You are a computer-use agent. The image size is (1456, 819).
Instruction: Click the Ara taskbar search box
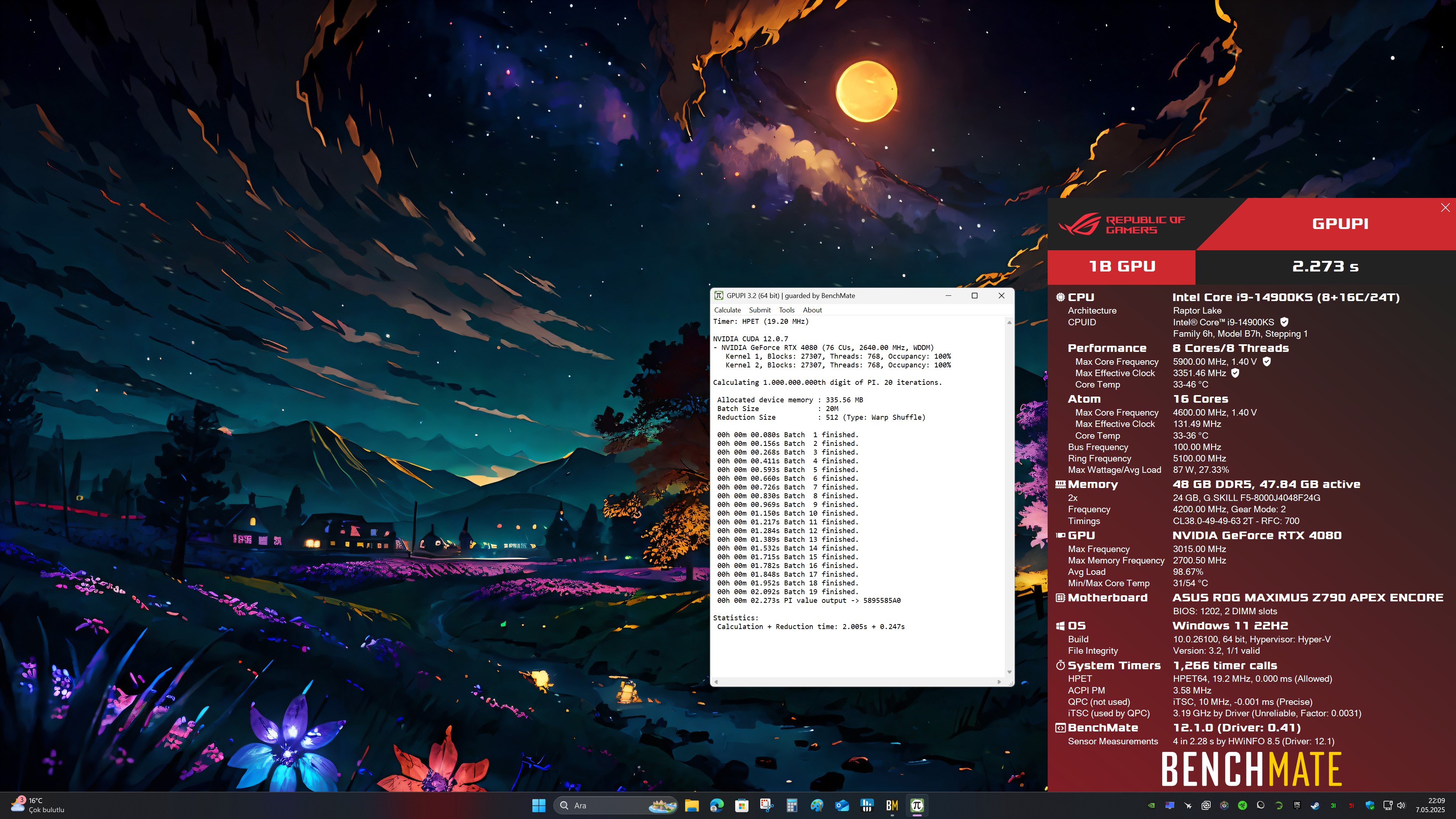tap(615, 805)
